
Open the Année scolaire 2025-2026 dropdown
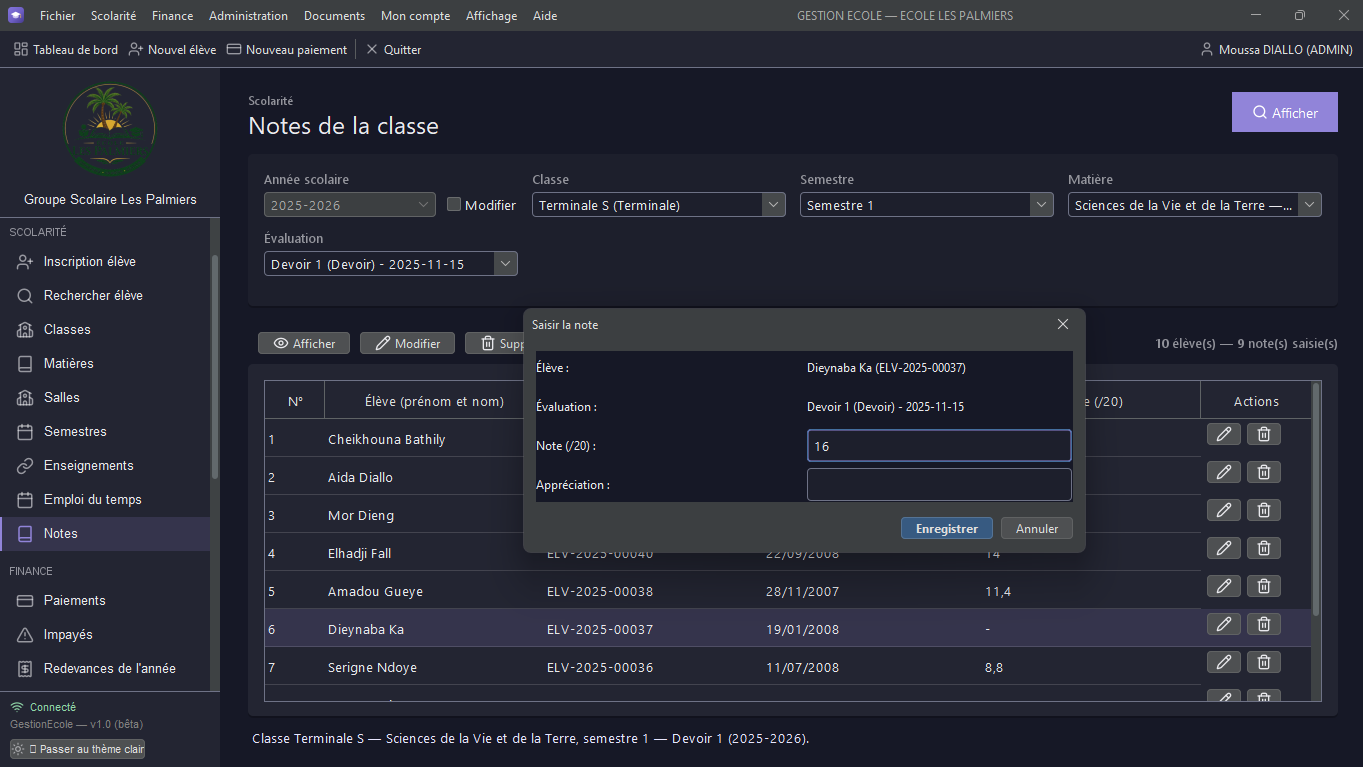350,205
